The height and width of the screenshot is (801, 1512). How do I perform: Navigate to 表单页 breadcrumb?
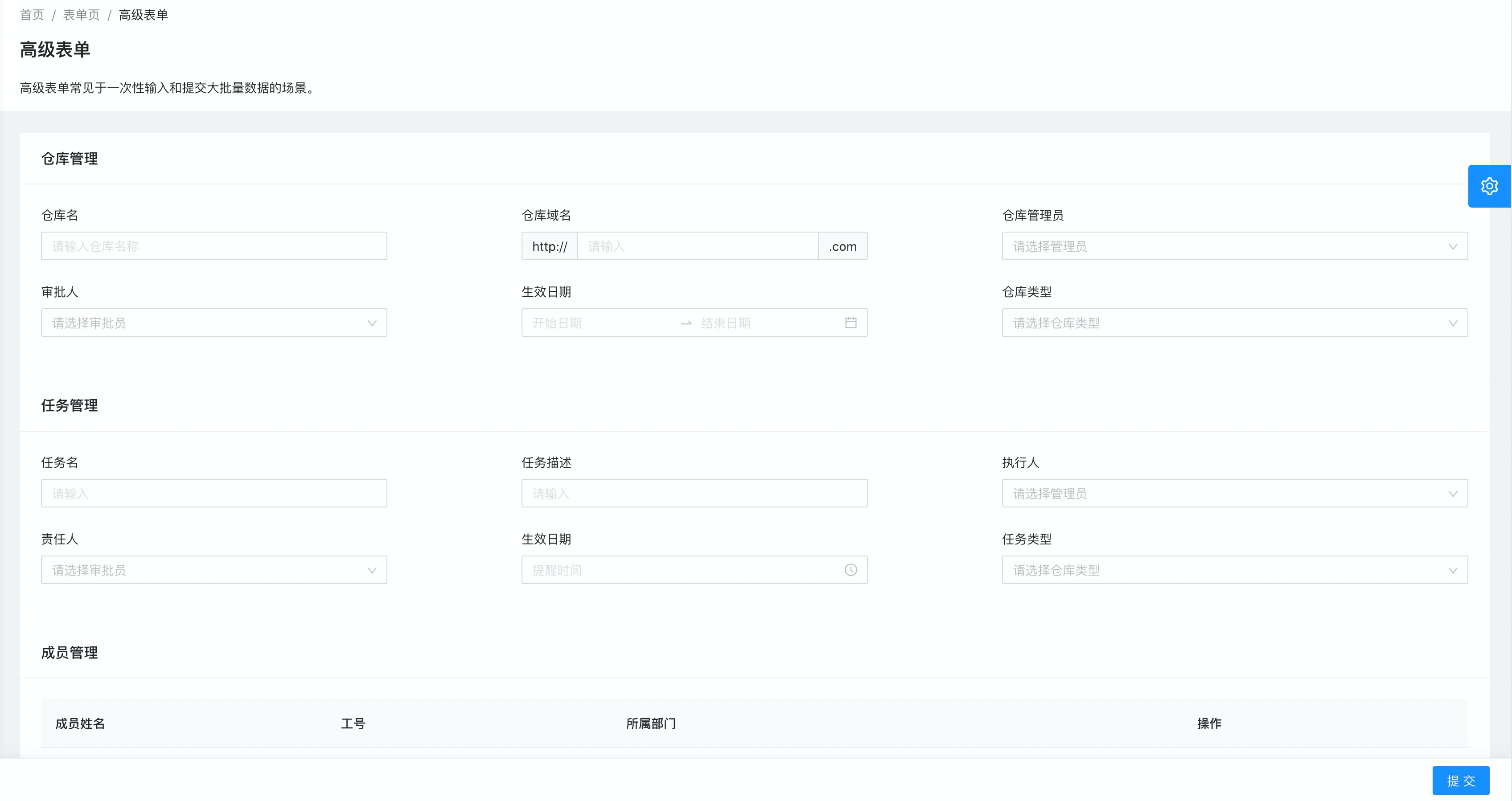[81, 15]
